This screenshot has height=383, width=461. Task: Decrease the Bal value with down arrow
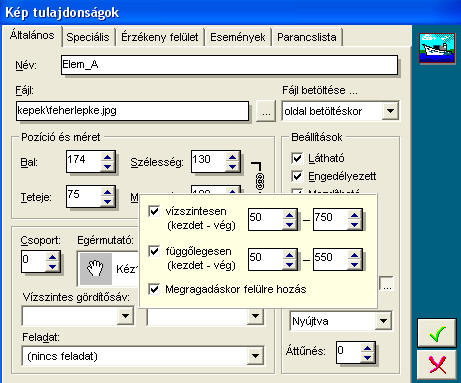107,166
